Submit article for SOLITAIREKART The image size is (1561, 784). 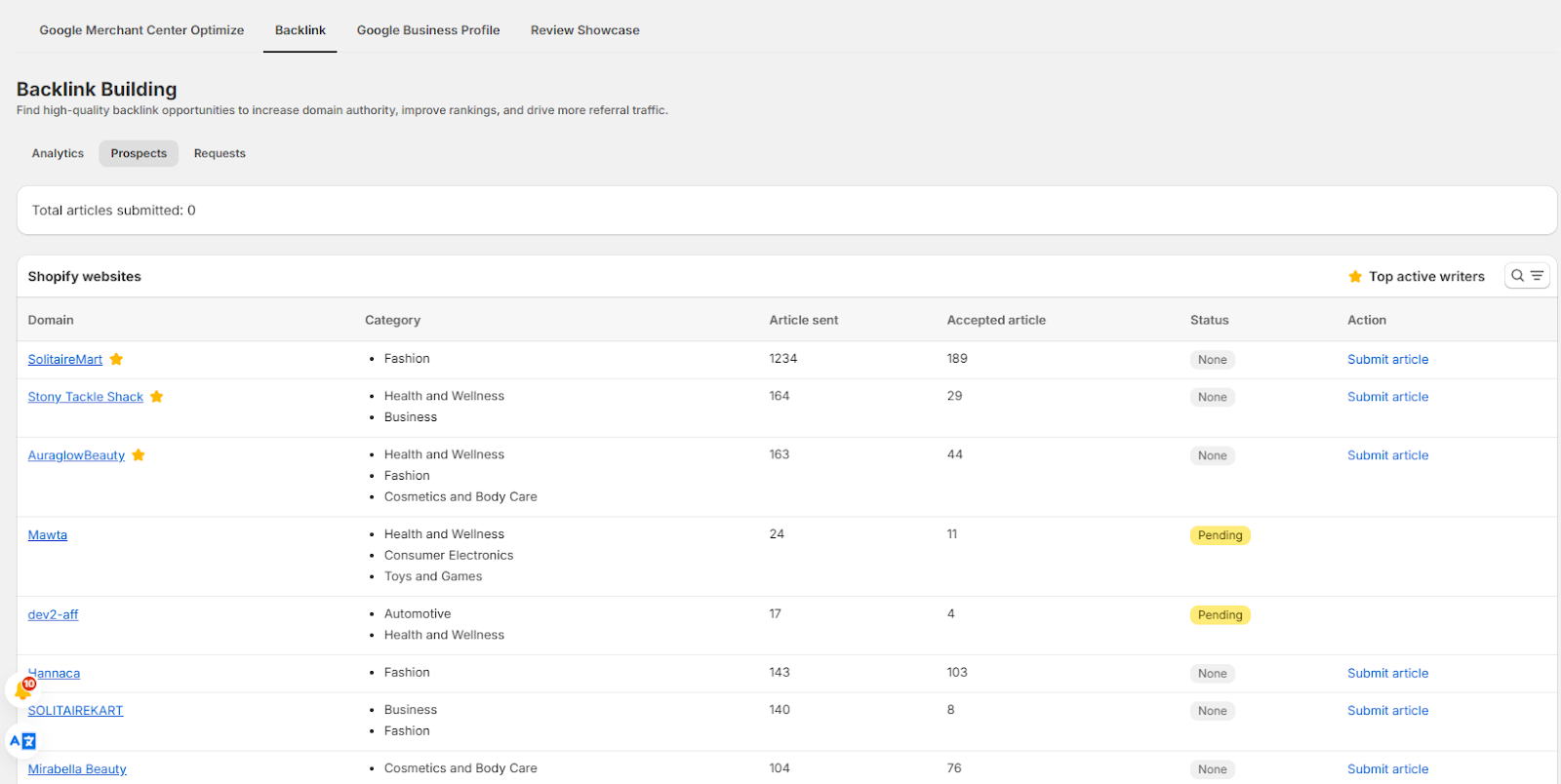coord(1387,711)
